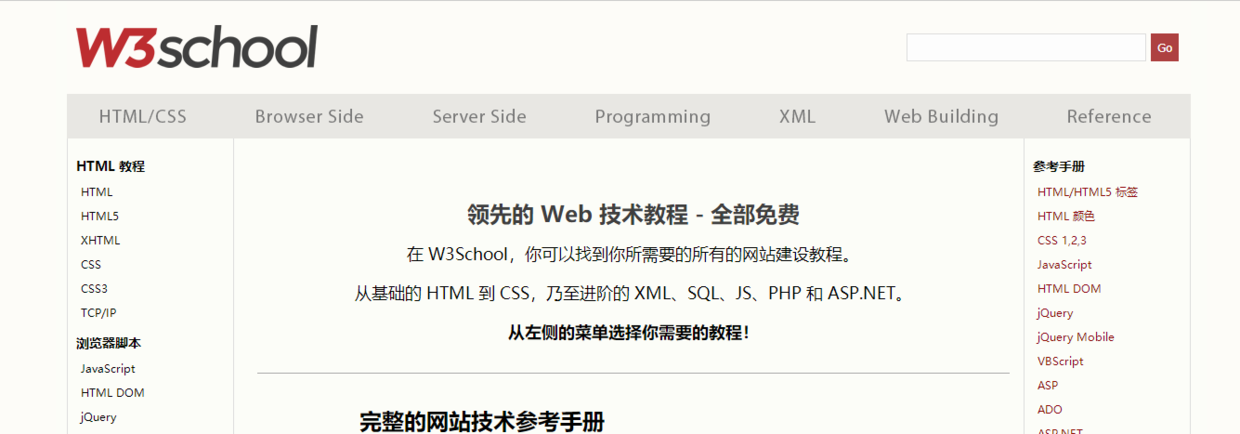Open the JavaScript link in left sidebar

(x=108, y=369)
